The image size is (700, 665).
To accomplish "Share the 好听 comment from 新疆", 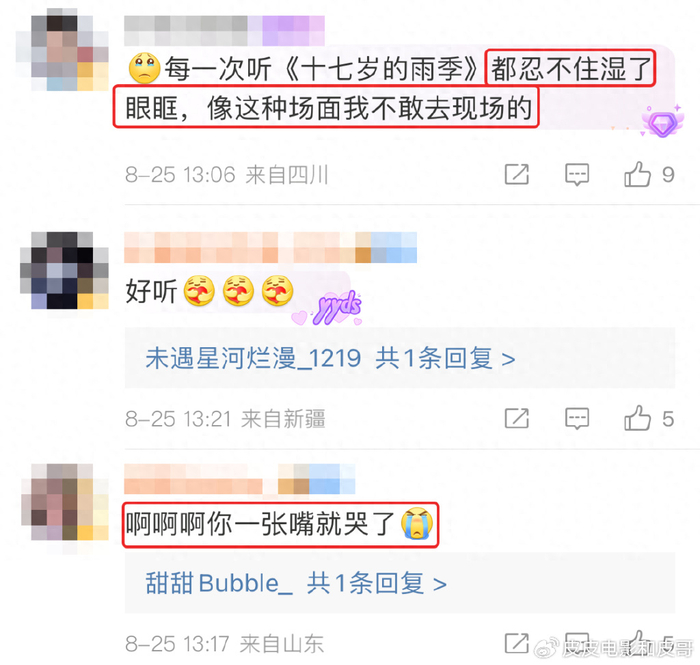I will click(x=517, y=418).
